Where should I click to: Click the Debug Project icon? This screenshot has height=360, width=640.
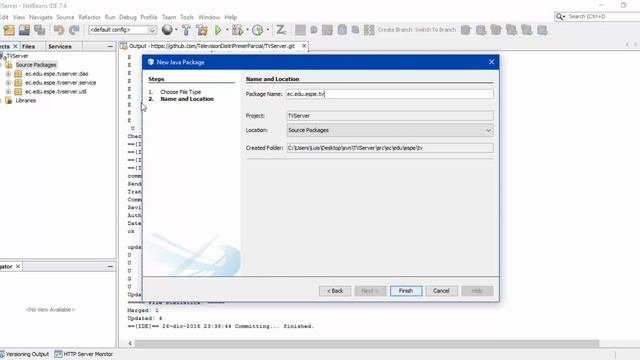[x=237, y=30]
